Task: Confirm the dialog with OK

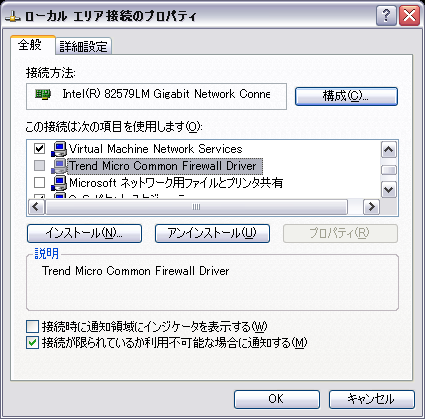Action: (277, 399)
